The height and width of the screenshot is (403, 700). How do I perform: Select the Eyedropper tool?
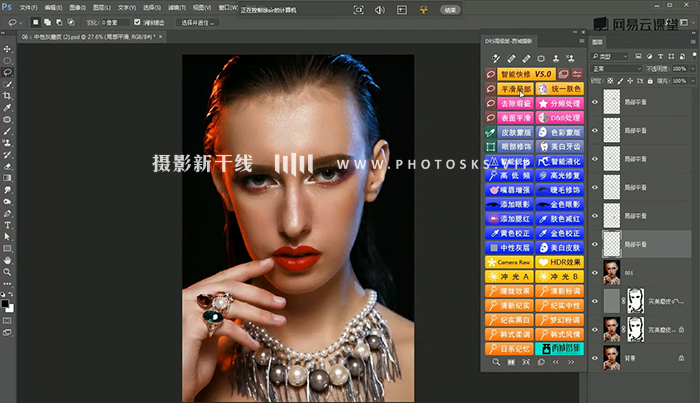coord(7,108)
